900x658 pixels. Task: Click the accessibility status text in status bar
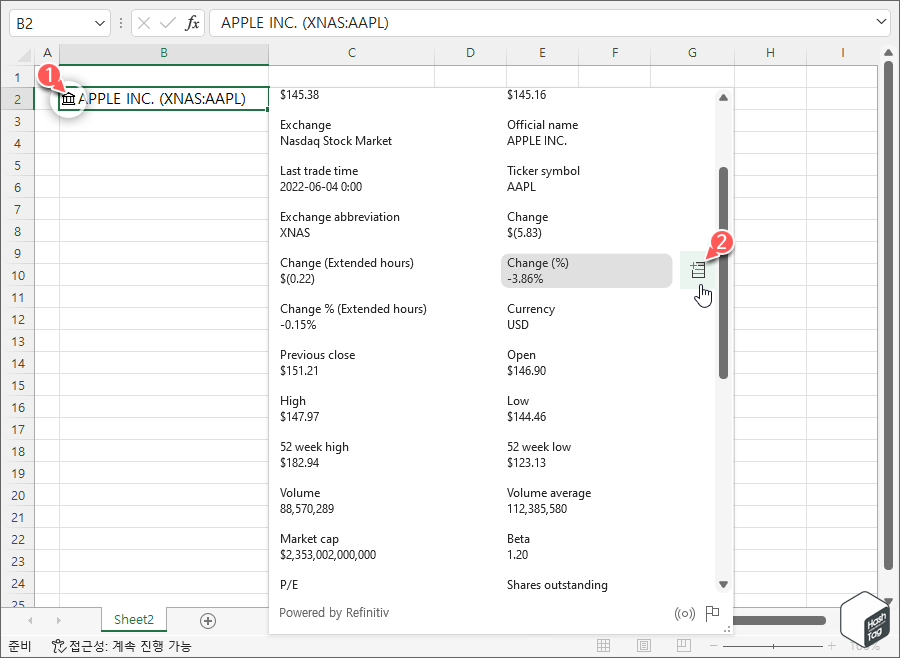coord(130,647)
